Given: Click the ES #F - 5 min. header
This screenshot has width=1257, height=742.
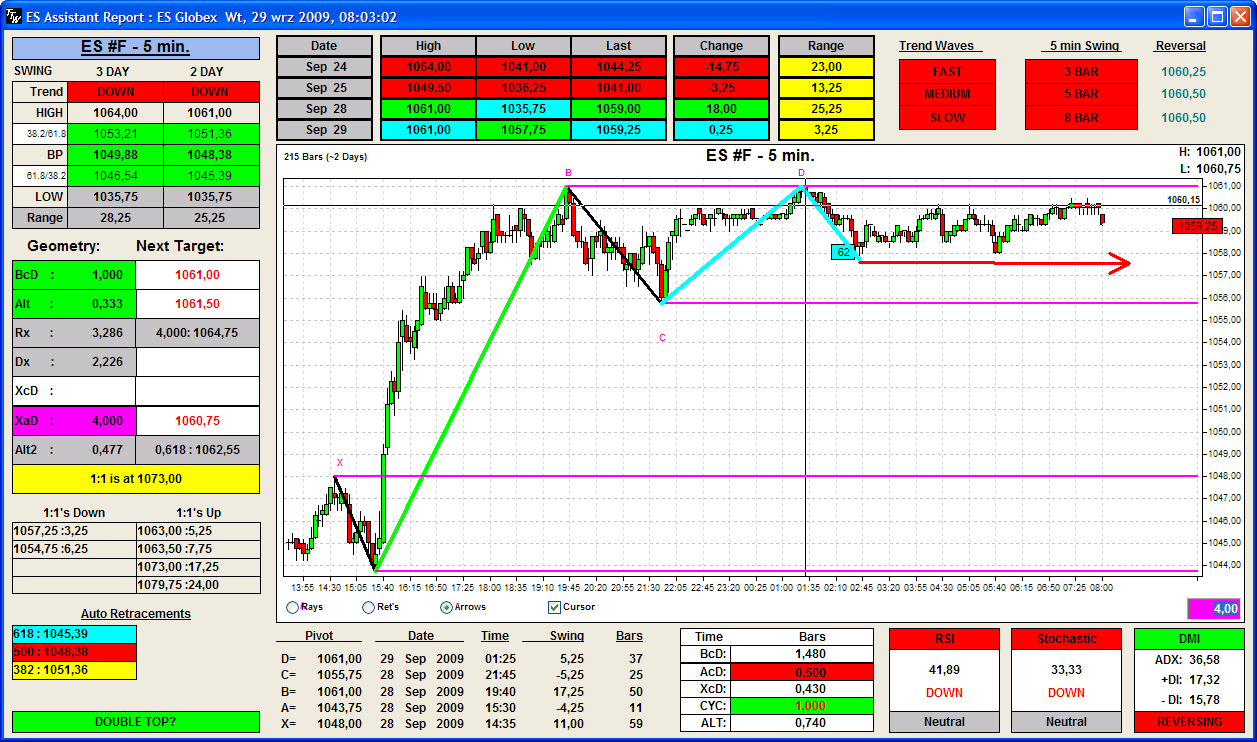Looking at the screenshot, I should click(135, 47).
